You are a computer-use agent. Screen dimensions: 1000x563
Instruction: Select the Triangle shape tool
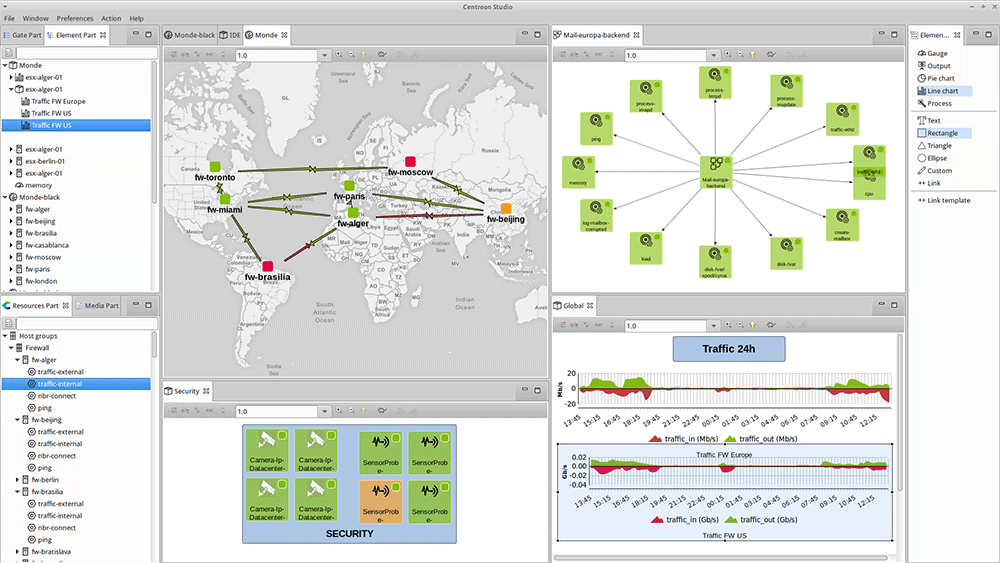pos(934,146)
